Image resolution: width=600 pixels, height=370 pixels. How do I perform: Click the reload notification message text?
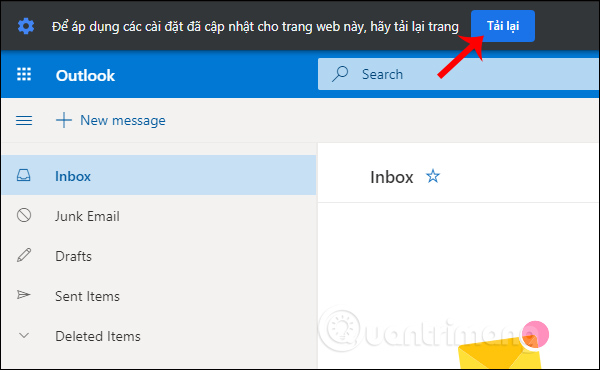(255, 27)
